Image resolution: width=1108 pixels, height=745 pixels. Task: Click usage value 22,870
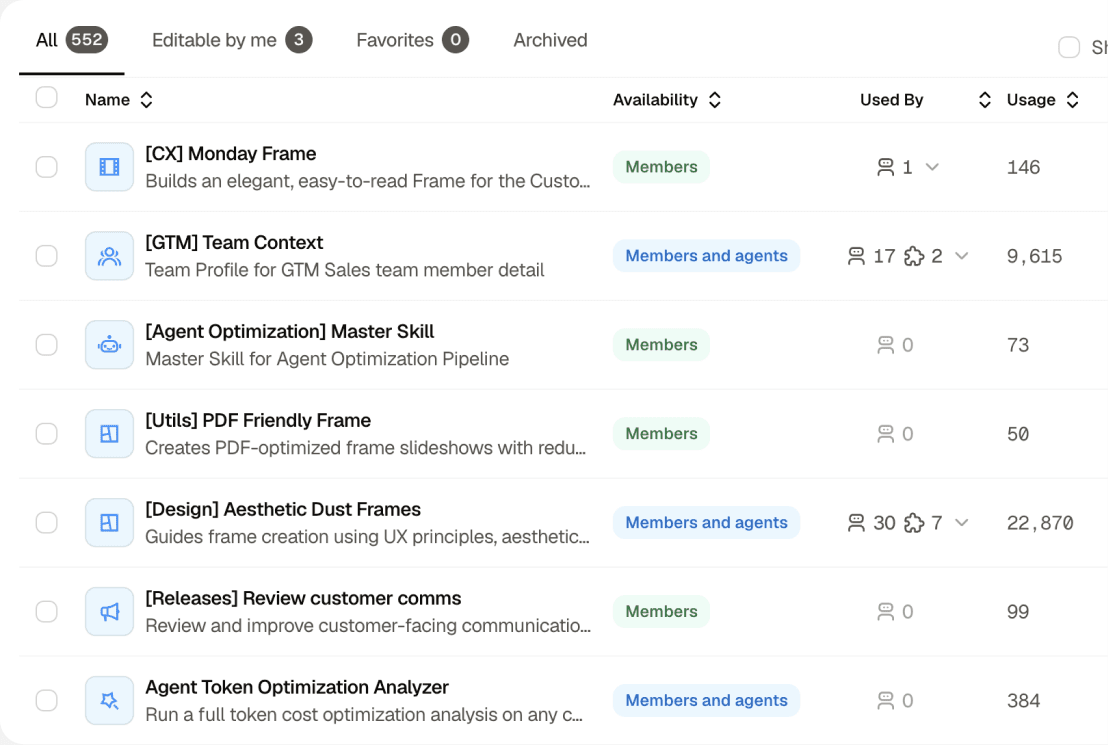(x=1040, y=523)
